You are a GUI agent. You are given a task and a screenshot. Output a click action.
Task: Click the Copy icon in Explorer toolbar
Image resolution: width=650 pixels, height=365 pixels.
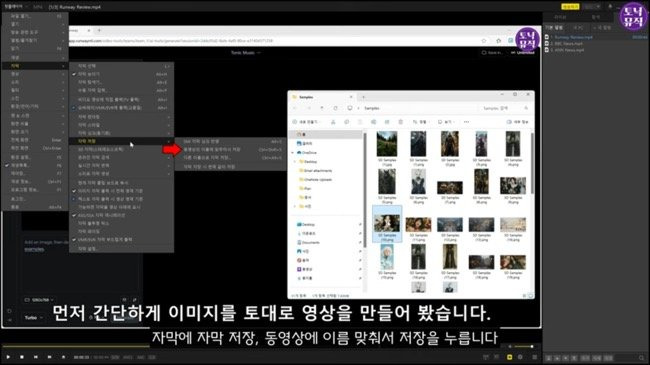click(x=347, y=122)
